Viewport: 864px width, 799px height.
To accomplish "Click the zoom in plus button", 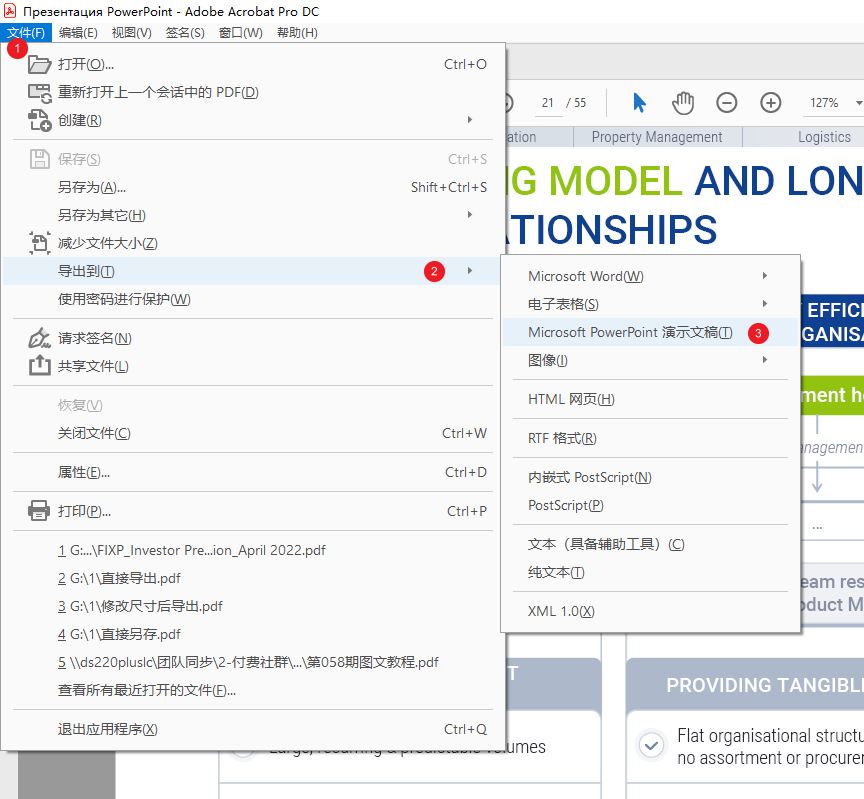I will pyautogui.click(x=770, y=103).
